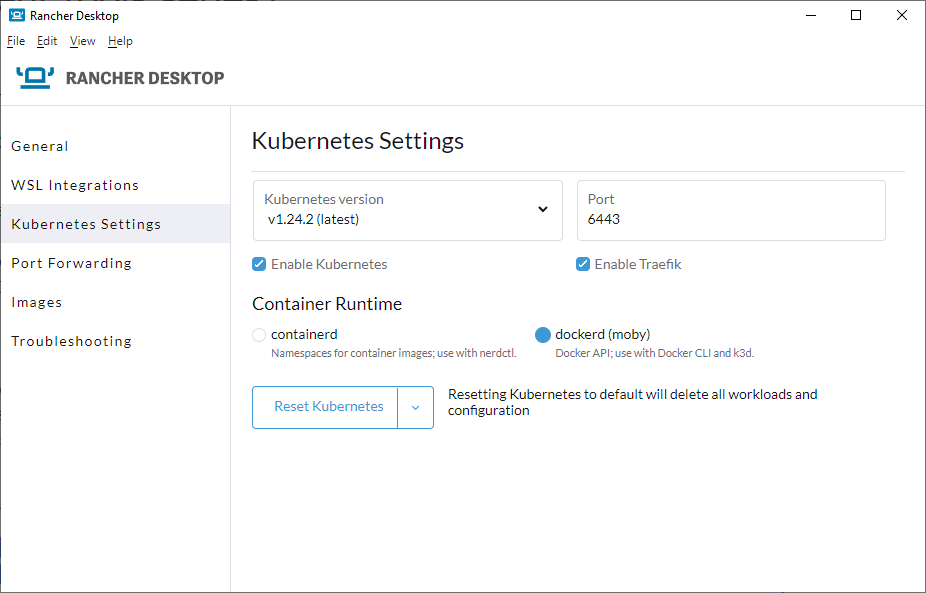Click the reset warning message text

tap(632, 402)
